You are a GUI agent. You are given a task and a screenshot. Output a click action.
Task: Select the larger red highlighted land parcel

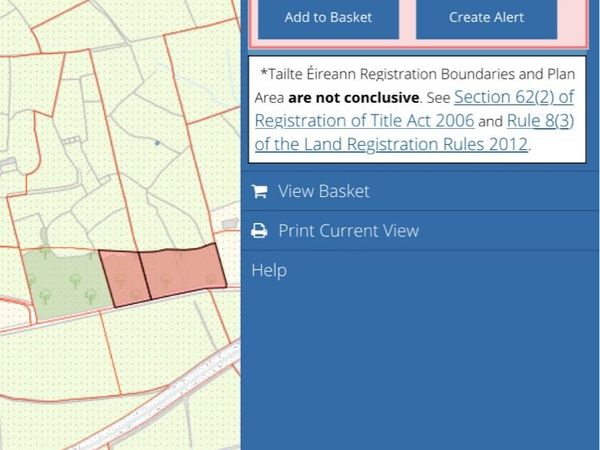[x=183, y=272]
